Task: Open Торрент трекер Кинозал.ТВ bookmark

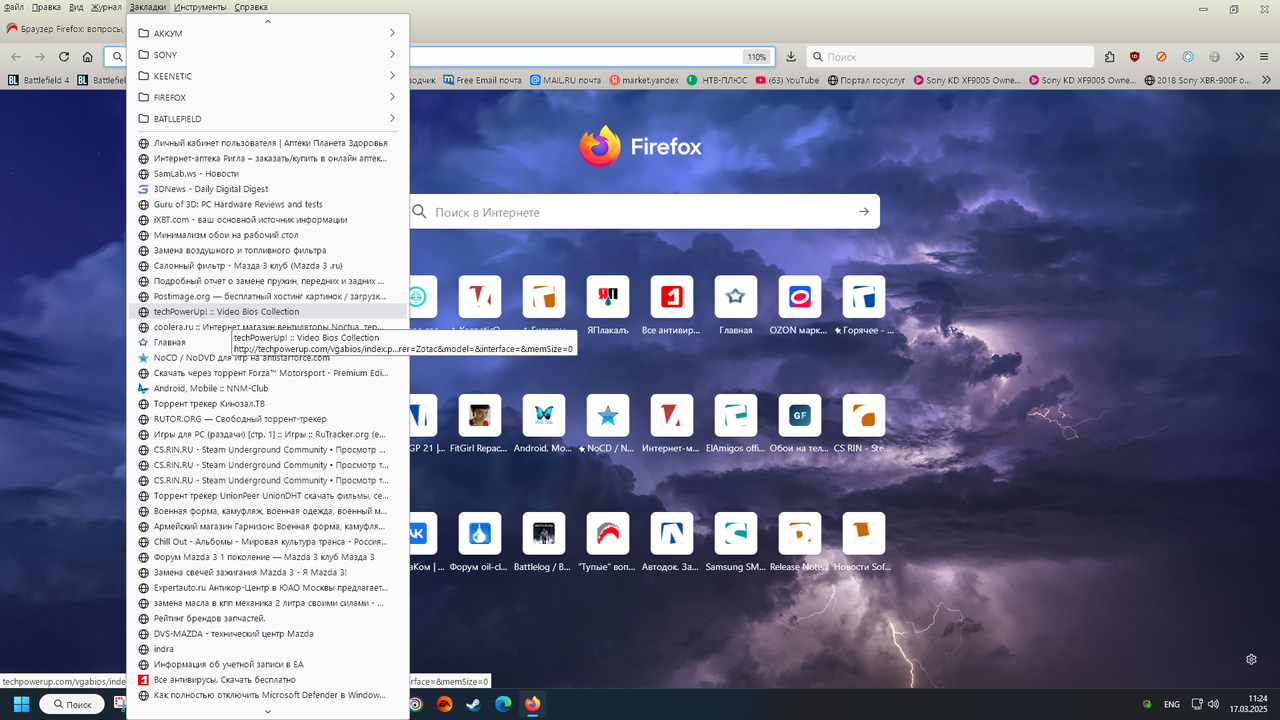Action: click(x=268, y=404)
